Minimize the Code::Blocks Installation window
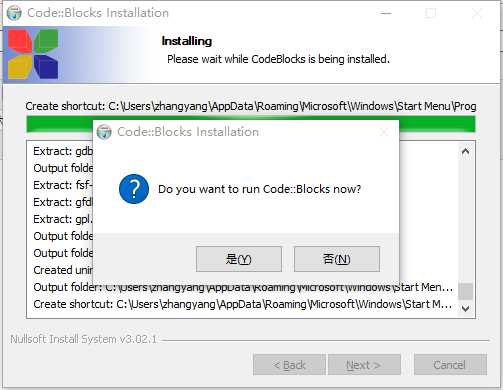This screenshot has width=503, height=390. pos(386,13)
